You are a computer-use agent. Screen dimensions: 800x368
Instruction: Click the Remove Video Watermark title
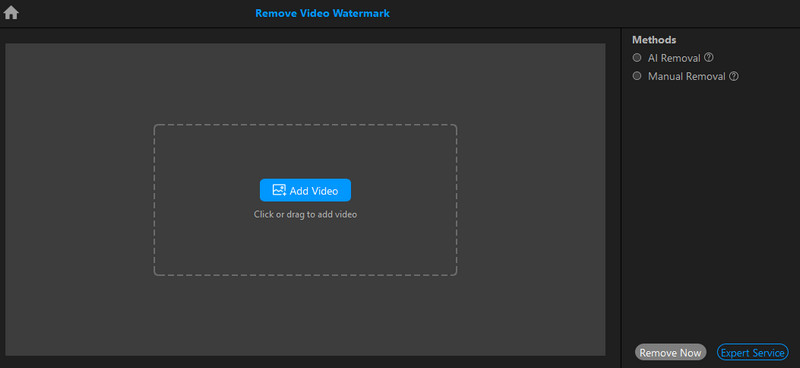point(322,13)
